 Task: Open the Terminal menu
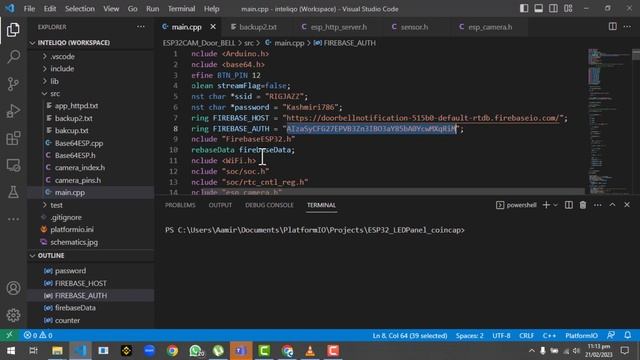(181, 9)
